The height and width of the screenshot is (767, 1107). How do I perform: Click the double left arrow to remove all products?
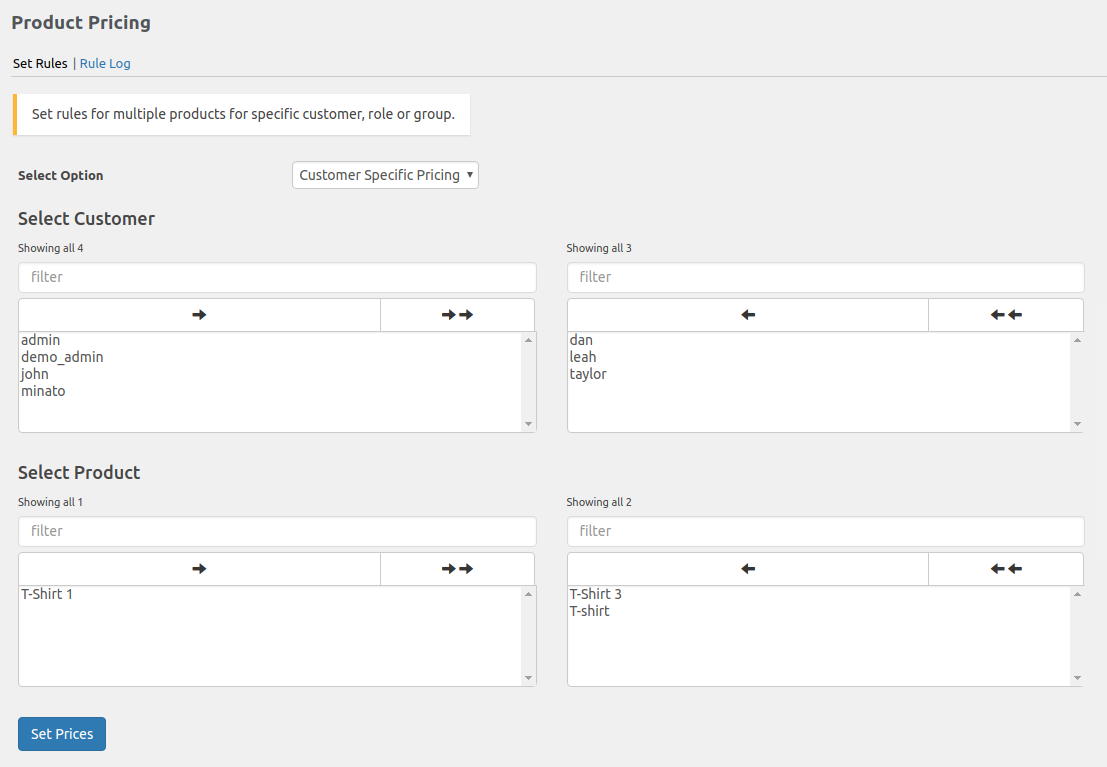click(1006, 568)
